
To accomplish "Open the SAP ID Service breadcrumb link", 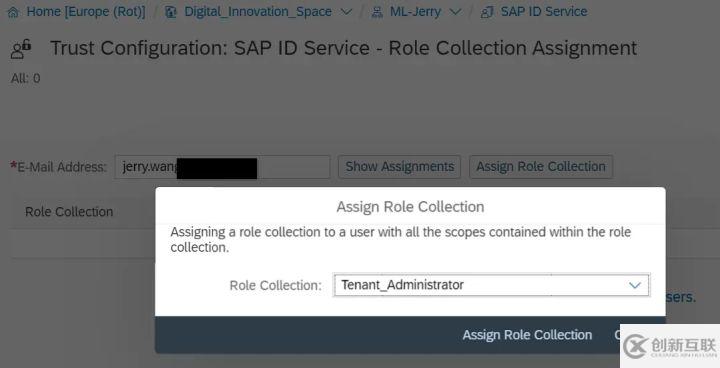I will pos(544,11).
